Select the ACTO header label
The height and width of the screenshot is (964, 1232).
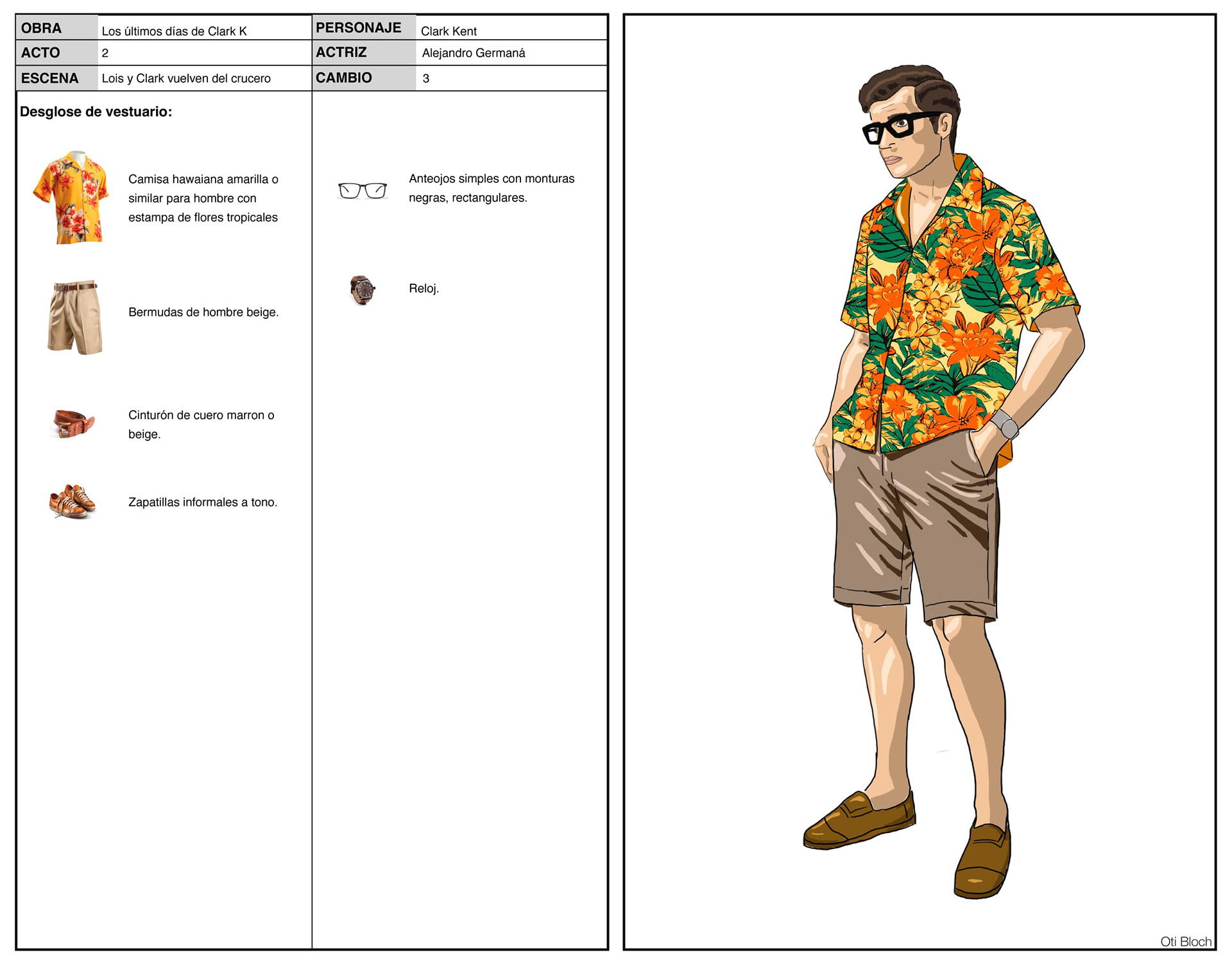pyautogui.click(x=40, y=53)
